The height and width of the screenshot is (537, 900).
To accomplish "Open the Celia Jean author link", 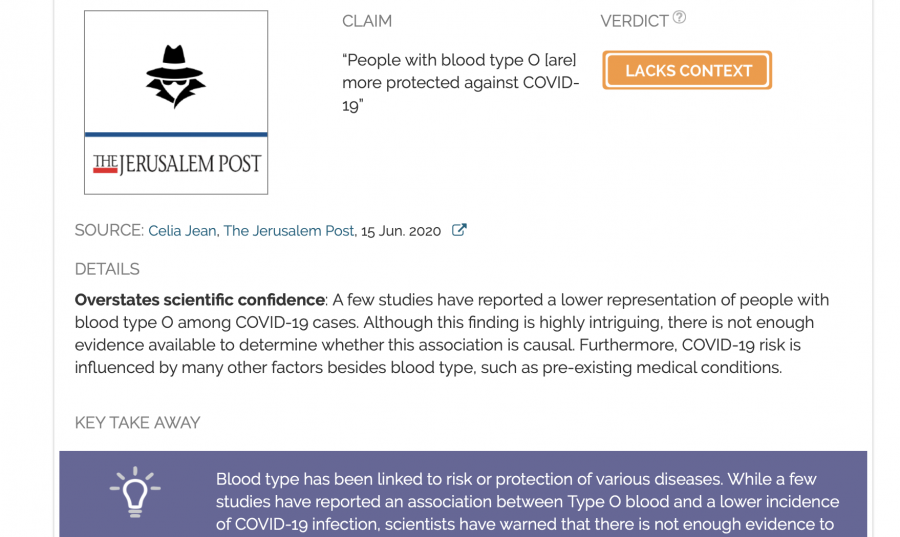I will (182, 231).
